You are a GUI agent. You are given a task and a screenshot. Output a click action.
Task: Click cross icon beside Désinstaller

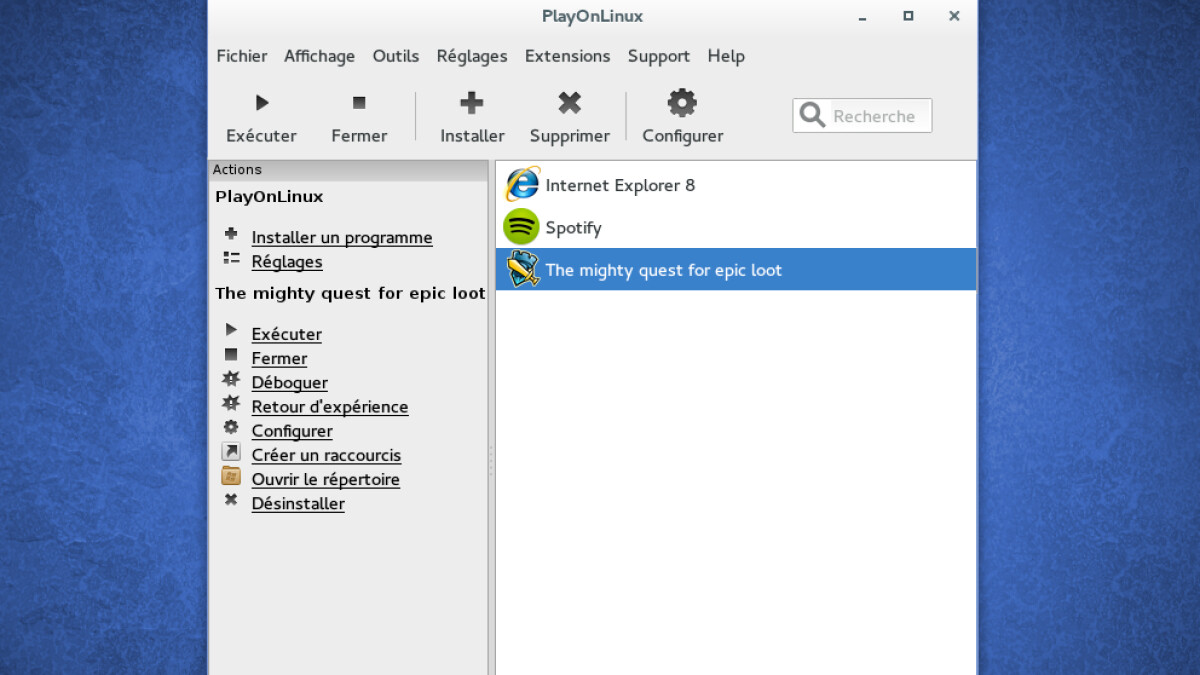pyautogui.click(x=231, y=500)
